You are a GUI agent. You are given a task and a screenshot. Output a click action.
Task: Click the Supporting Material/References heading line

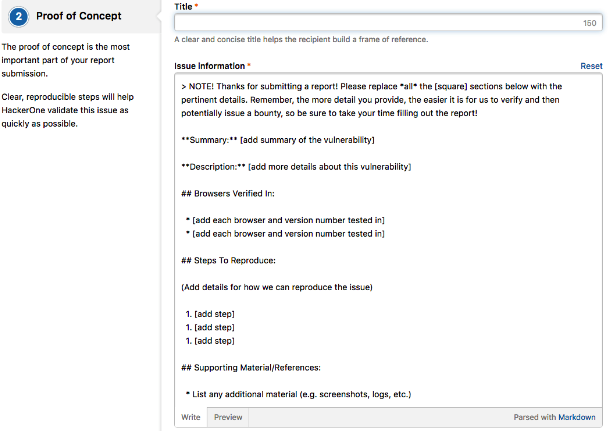(x=261, y=369)
